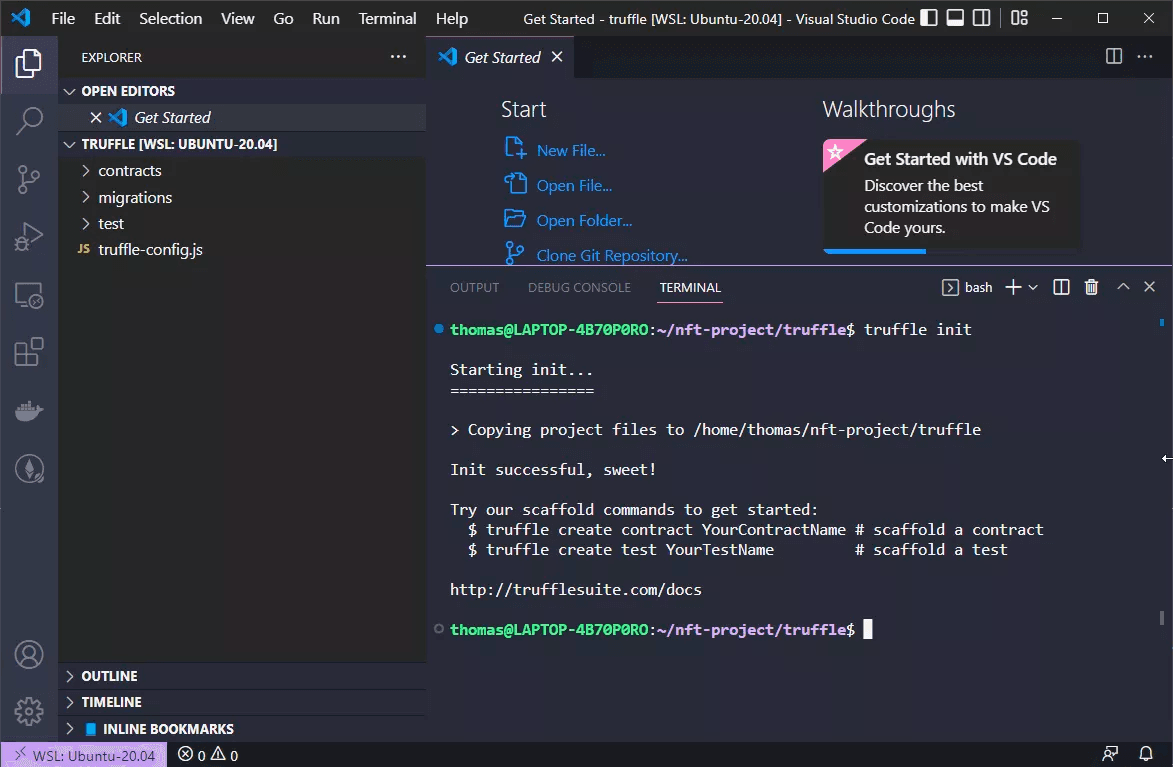Collapse the OPEN EDITORS section
1173x767 pixels.
click(242, 91)
